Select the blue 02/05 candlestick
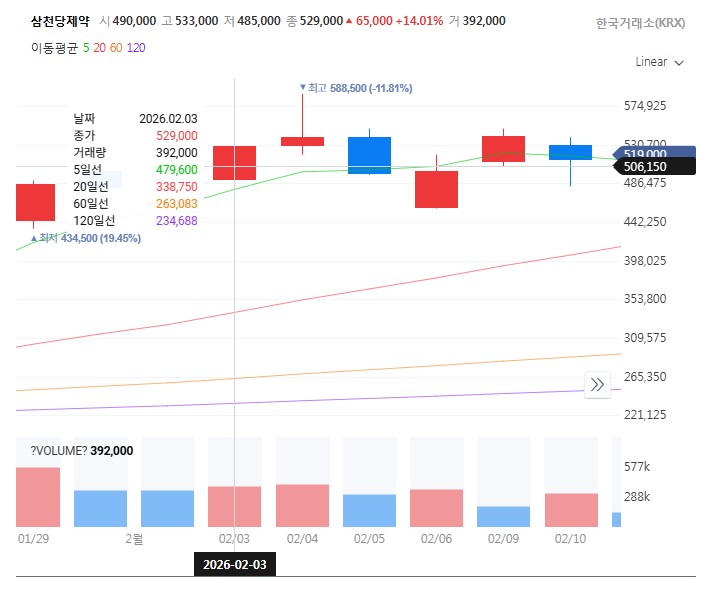The image size is (702, 591). (x=369, y=155)
